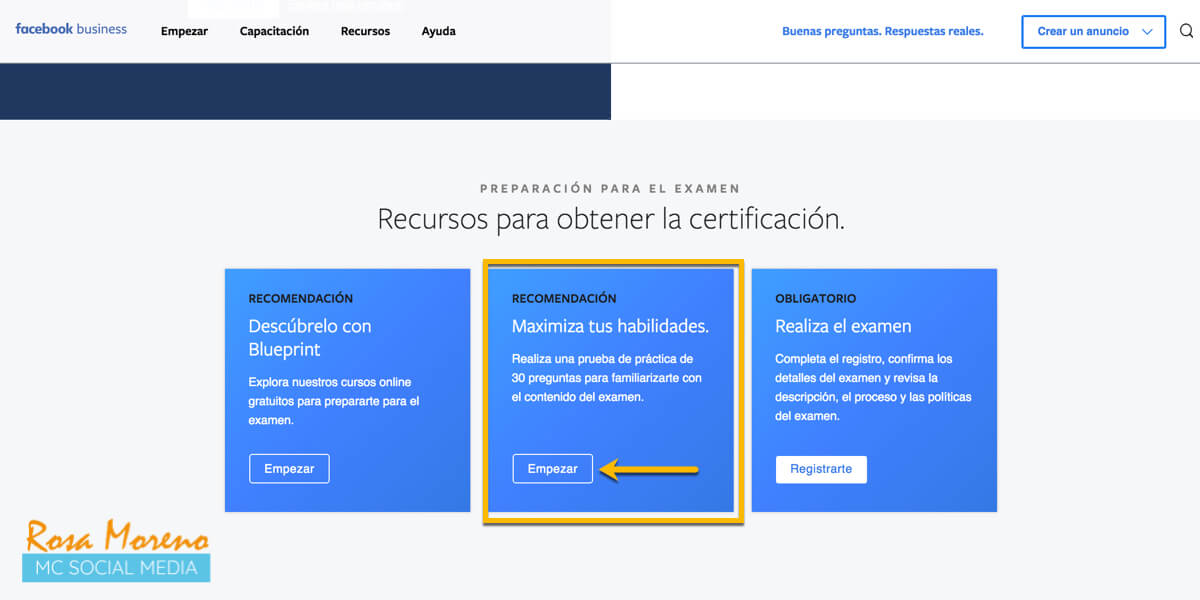Click the search magnifier icon
Viewport: 1200px width, 600px height.
pos(1186,31)
